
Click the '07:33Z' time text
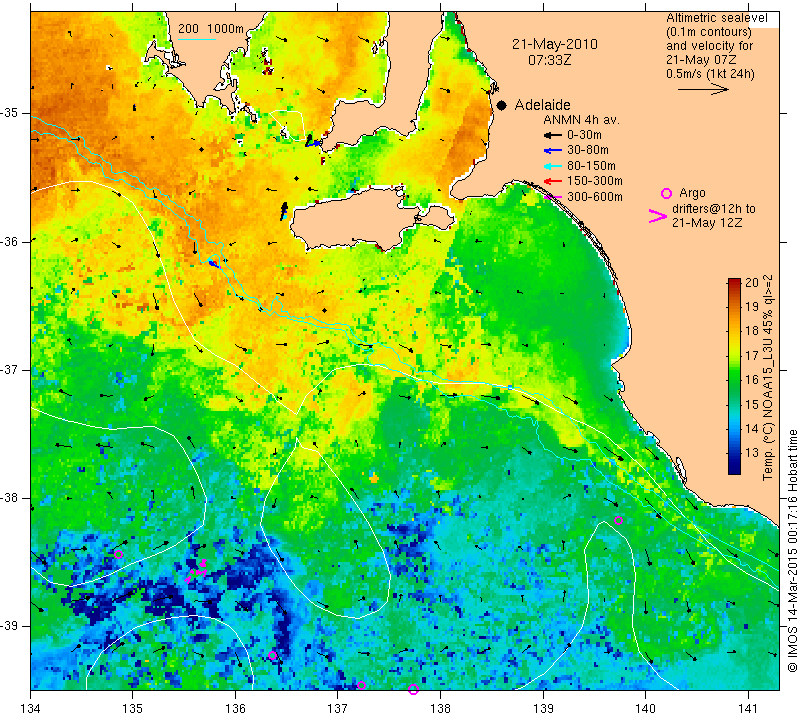point(549,60)
